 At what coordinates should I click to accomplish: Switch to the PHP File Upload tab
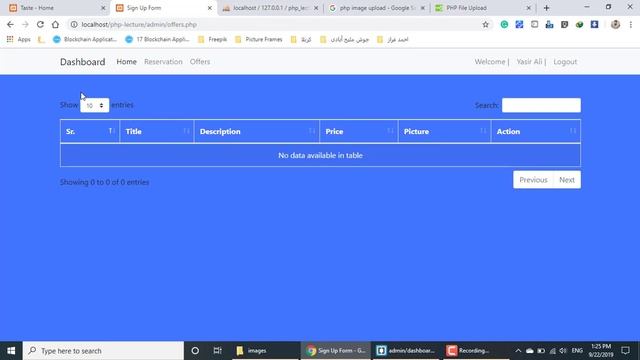(482, 8)
